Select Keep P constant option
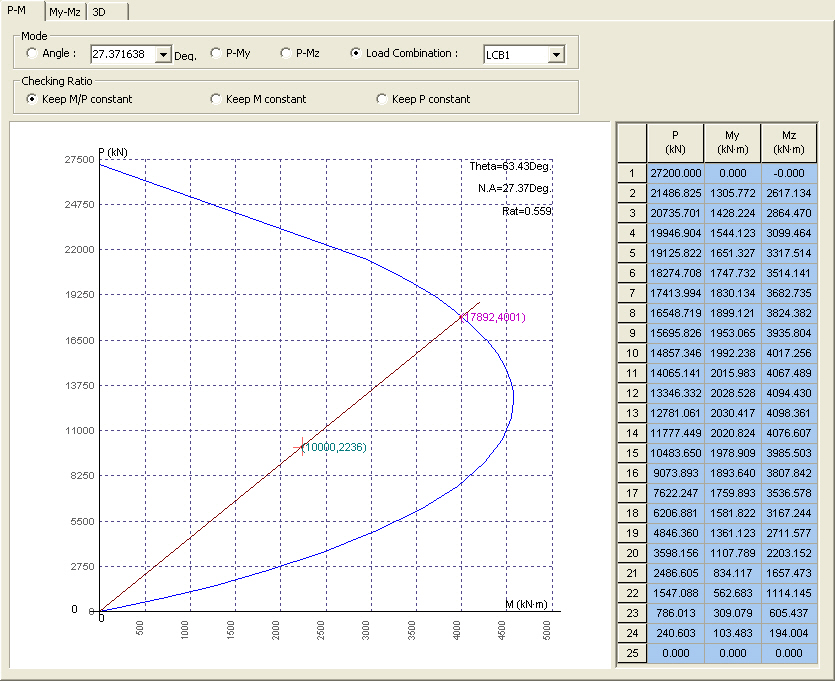The height and width of the screenshot is (681, 835). click(x=382, y=99)
